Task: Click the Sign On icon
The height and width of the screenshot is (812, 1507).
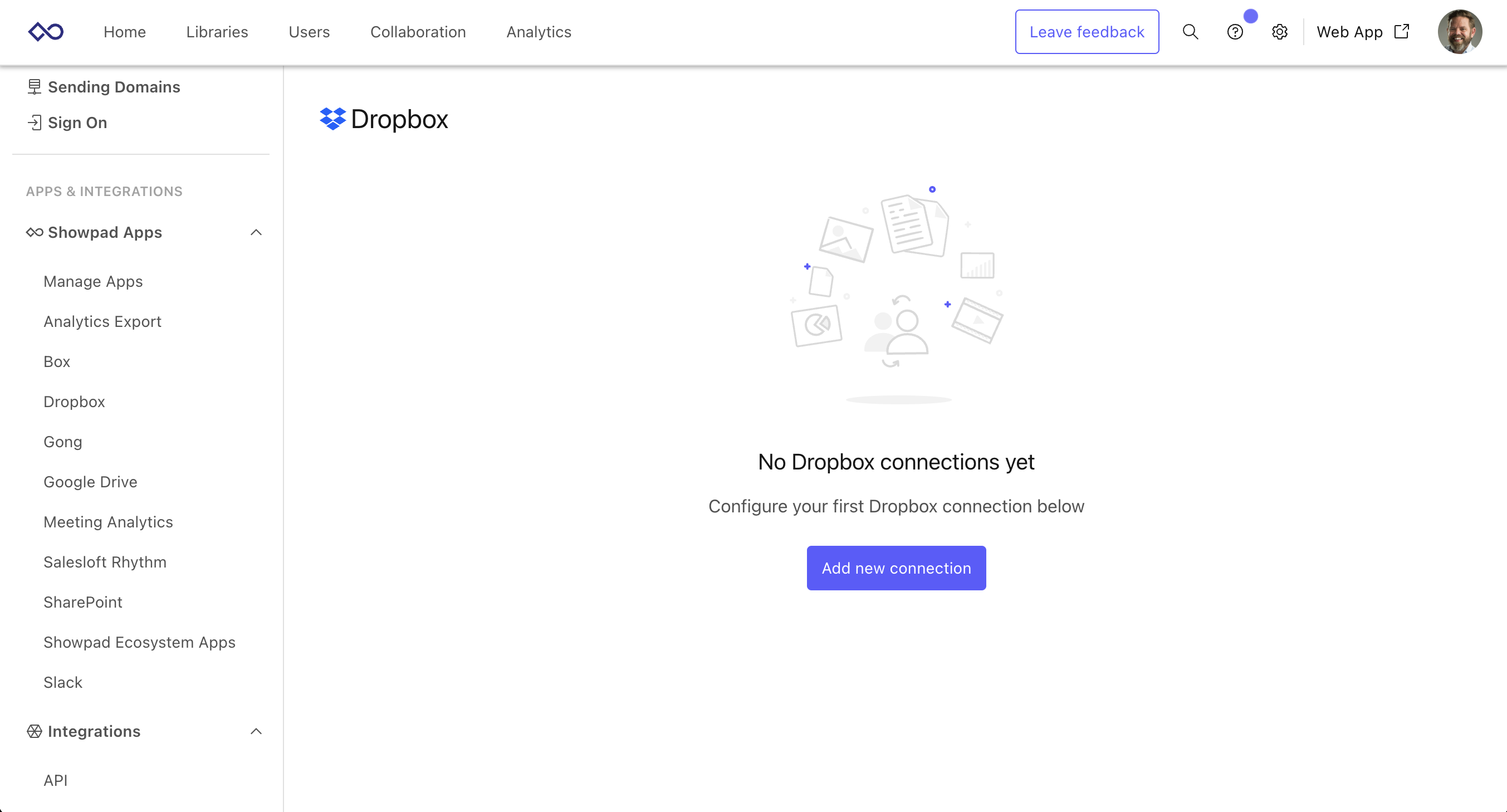Action: click(35, 123)
